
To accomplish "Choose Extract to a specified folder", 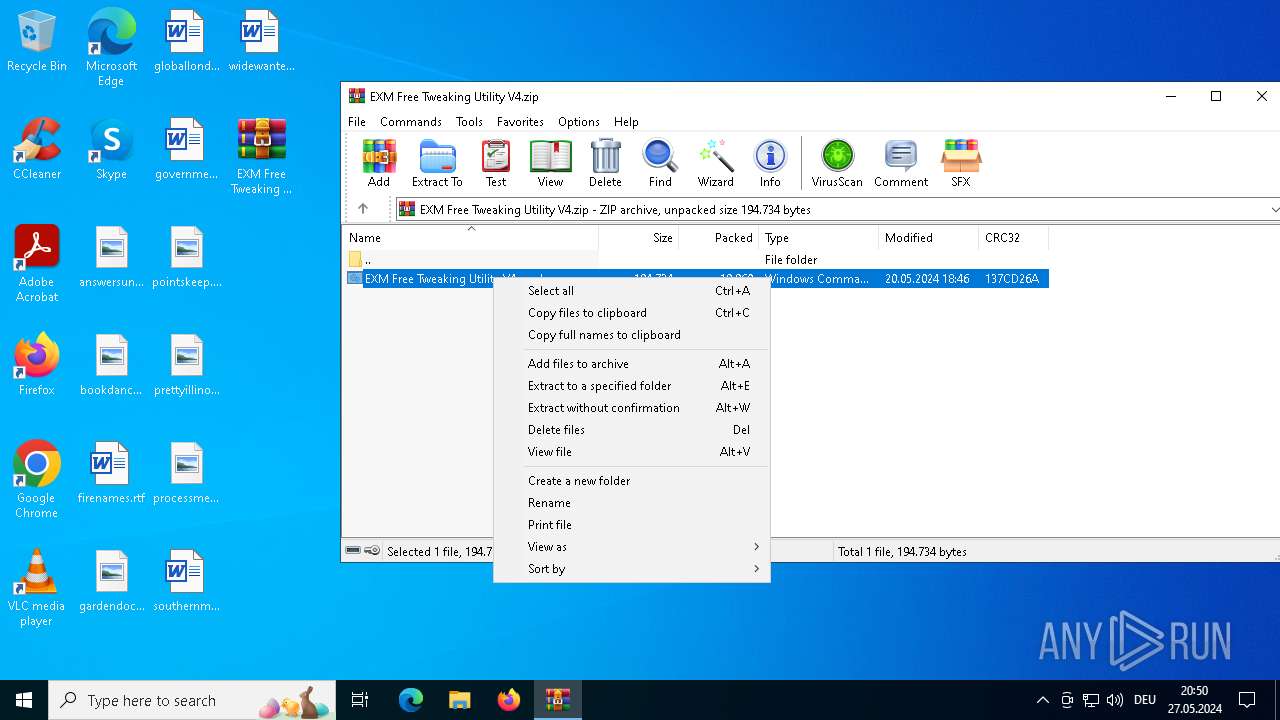I will pos(599,386).
